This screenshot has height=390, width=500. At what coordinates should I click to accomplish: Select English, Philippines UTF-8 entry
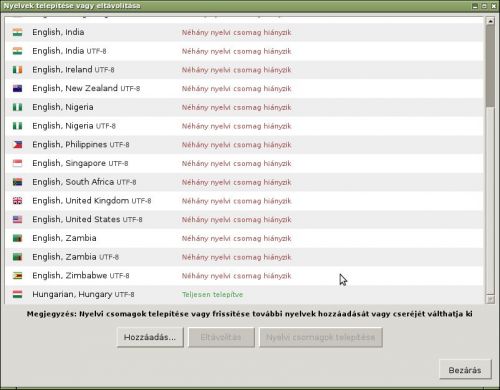coord(244,144)
